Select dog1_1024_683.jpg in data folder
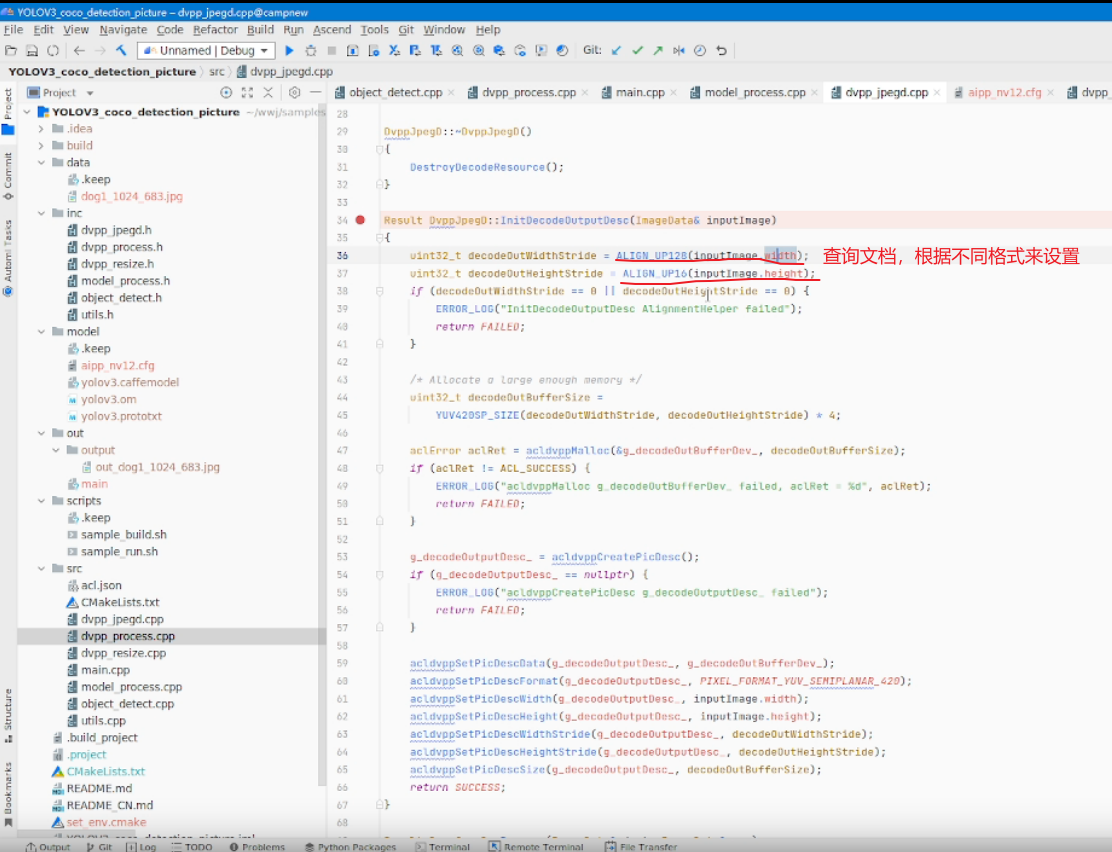1112x852 pixels. 131,197
